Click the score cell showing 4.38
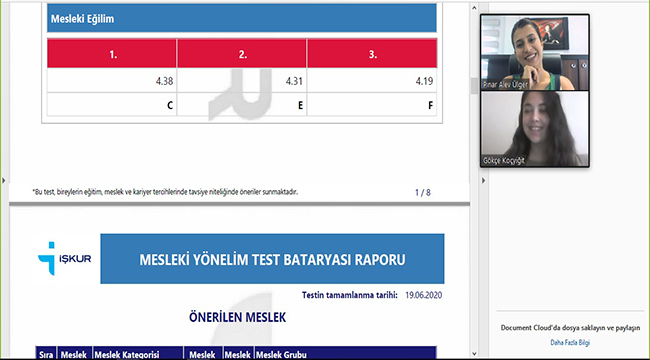 [x=112, y=80]
